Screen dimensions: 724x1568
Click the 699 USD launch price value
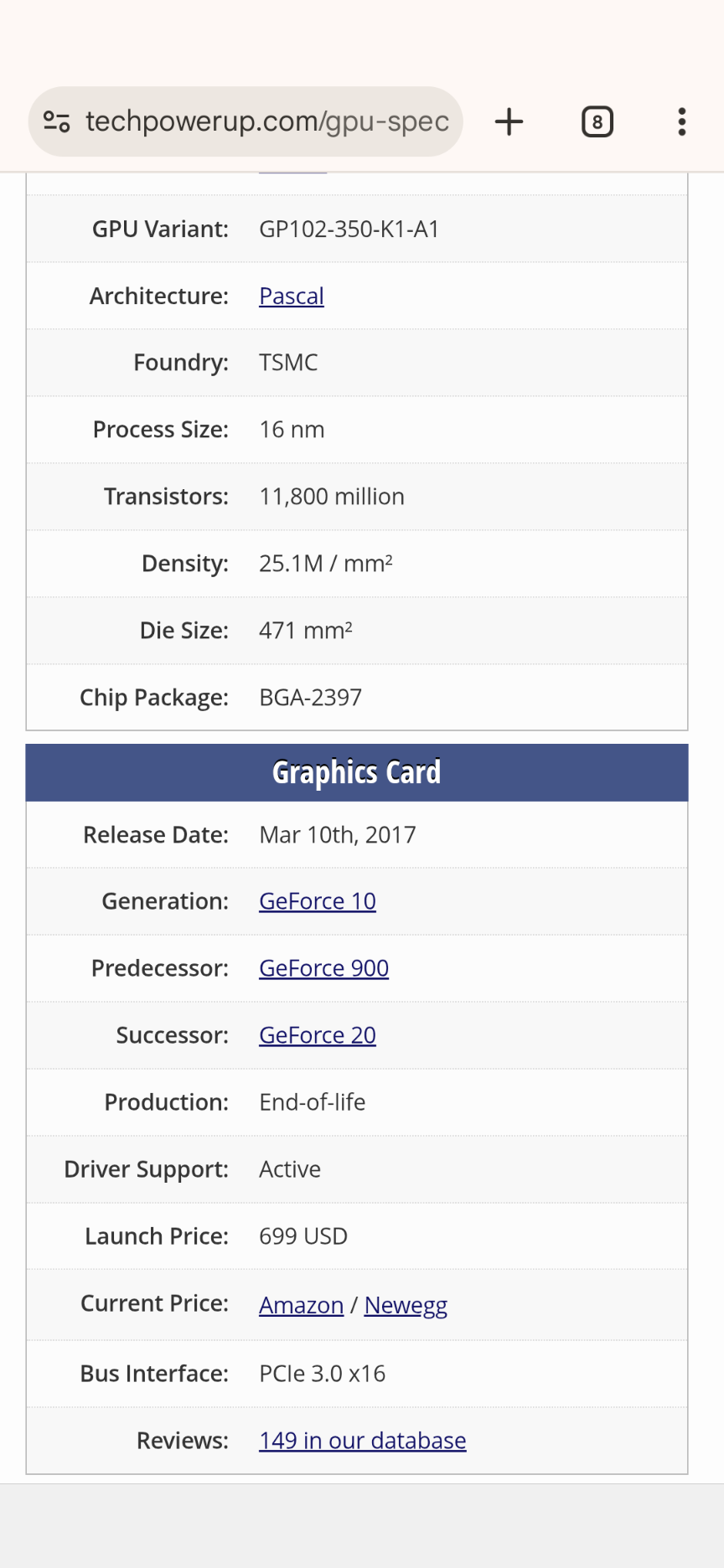tap(303, 1236)
